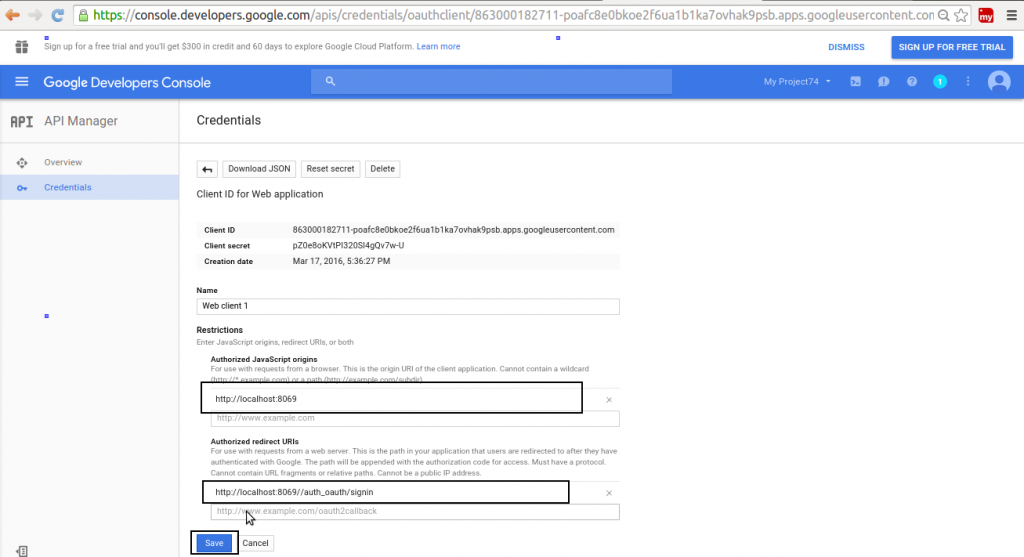Expand the My Project74 project dropdown
Viewport: 1024px width, 557px height.
pyautogui.click(x=797, y=82)
